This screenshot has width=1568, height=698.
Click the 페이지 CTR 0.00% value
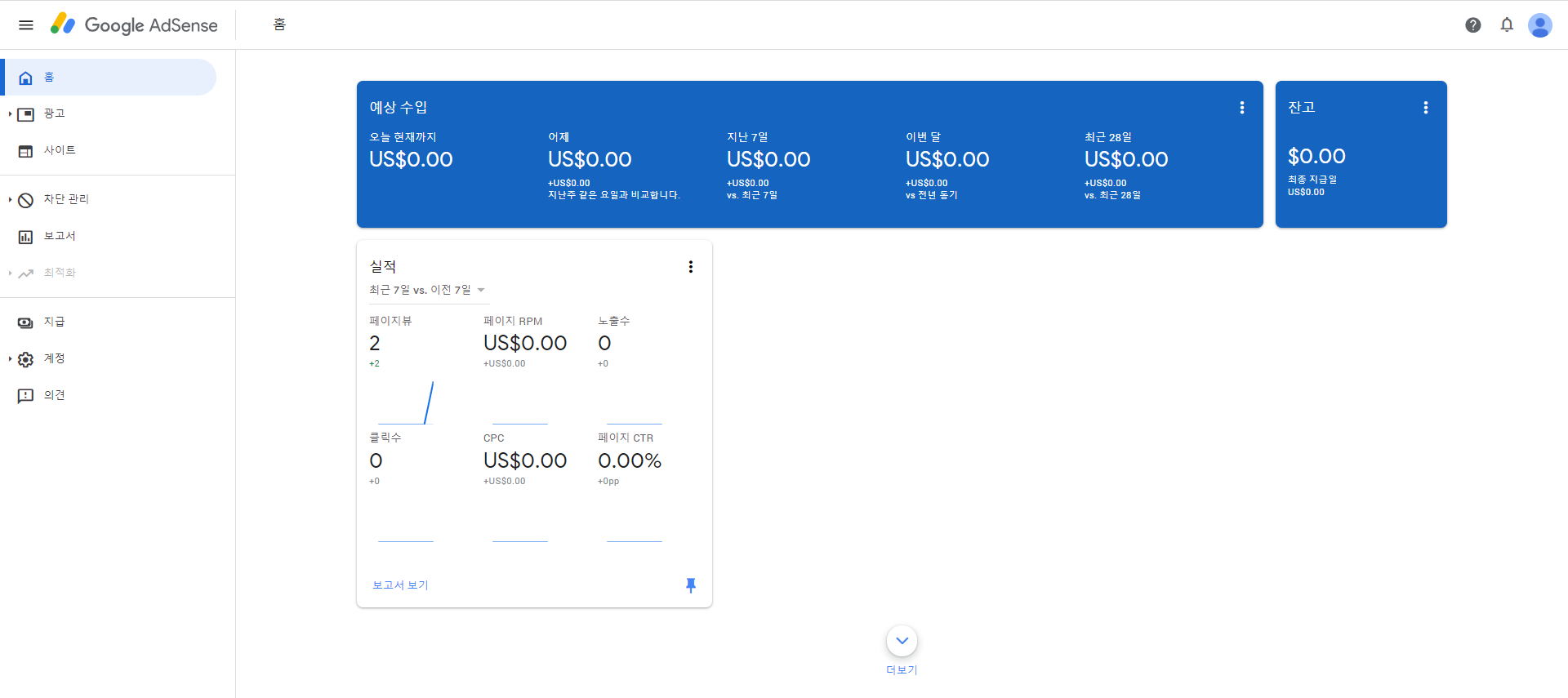630,460
